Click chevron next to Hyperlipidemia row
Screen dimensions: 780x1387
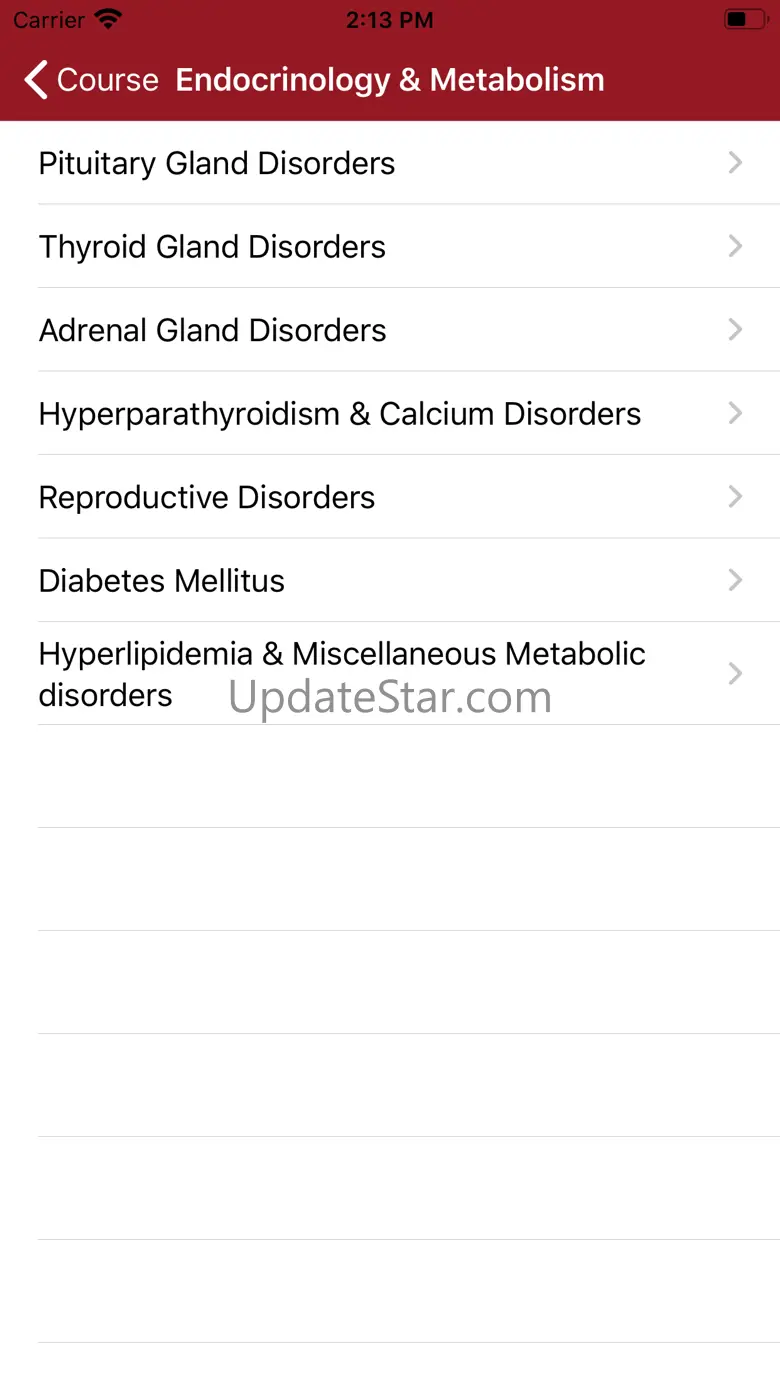click(735, 674)
